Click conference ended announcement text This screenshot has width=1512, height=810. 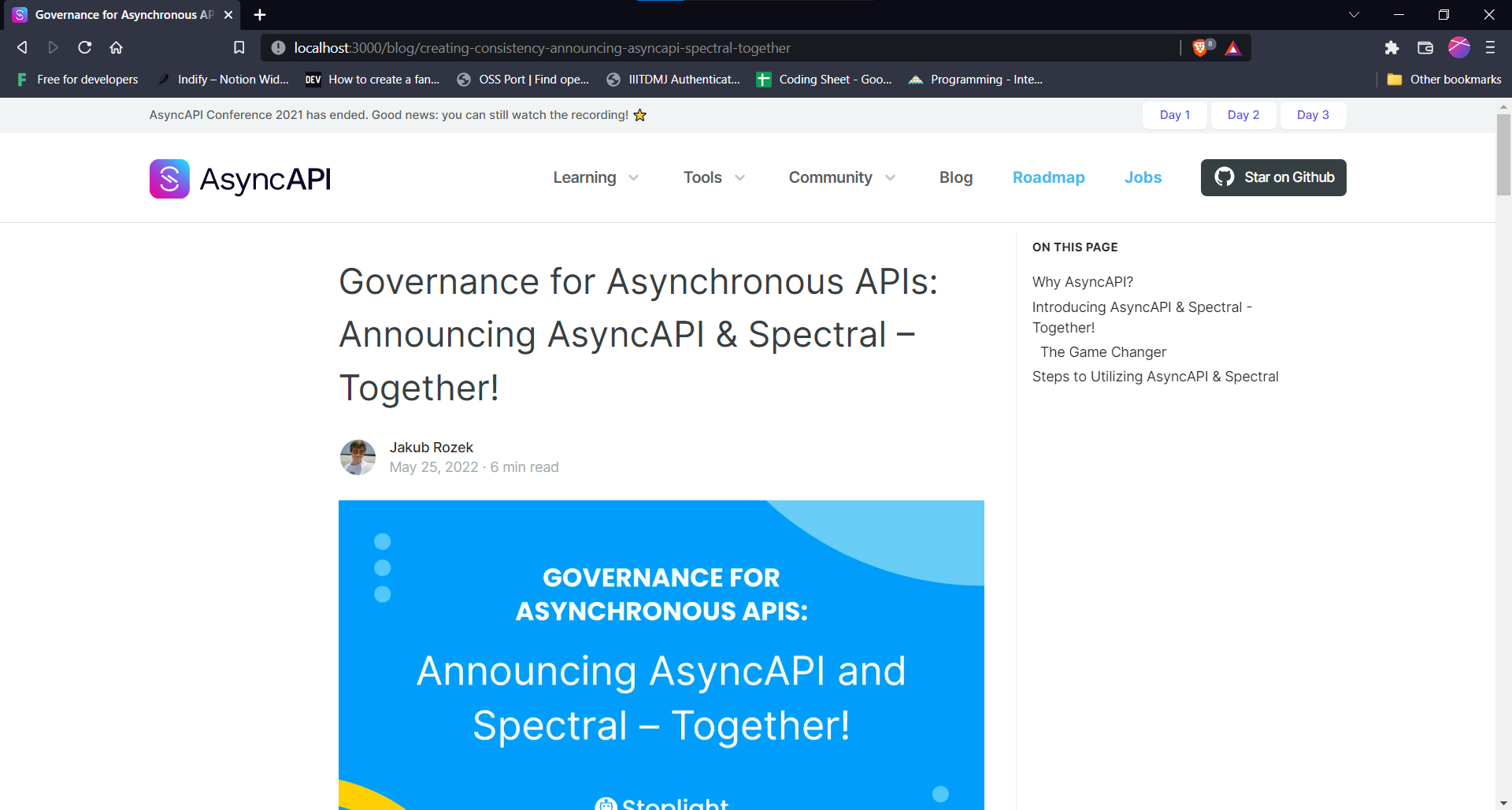(389, 115)
